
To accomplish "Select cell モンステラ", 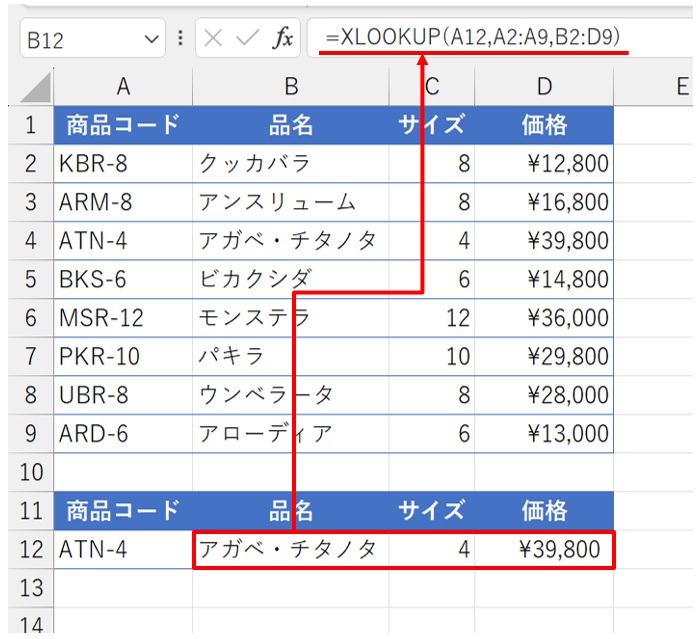I will point(291,318).
